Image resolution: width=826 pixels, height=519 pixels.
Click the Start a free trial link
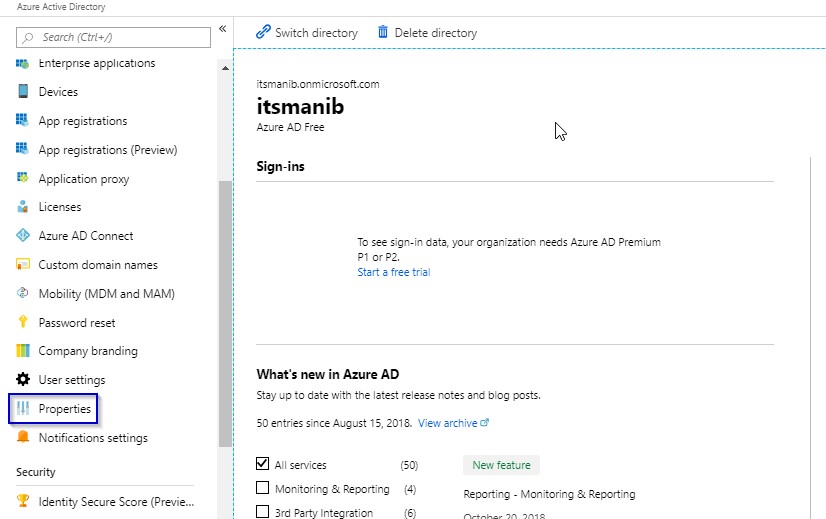(x=394, y=272)
